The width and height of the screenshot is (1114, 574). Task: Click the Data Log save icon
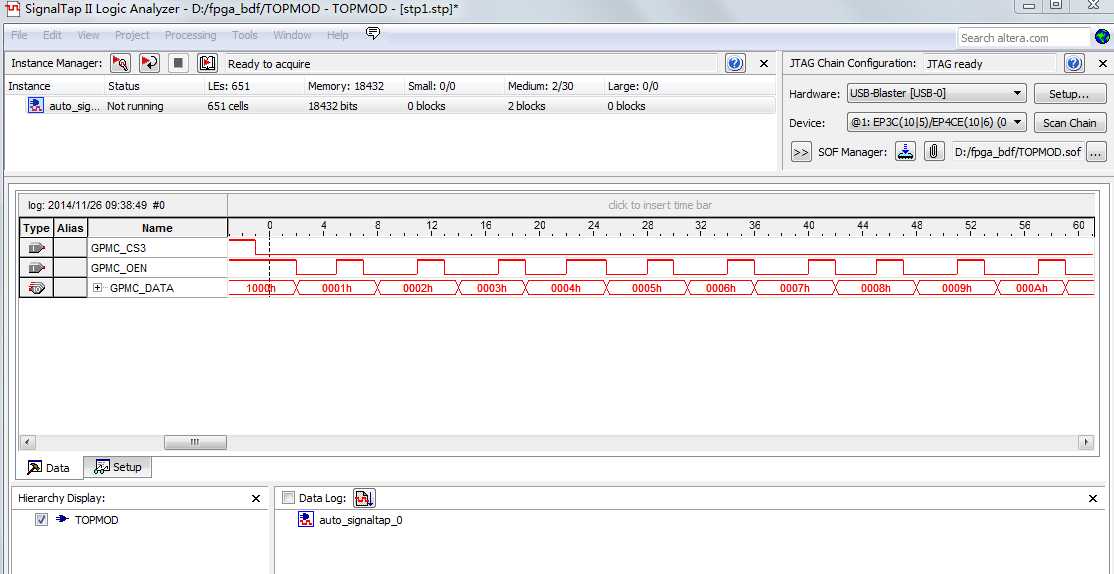[364, 498]
